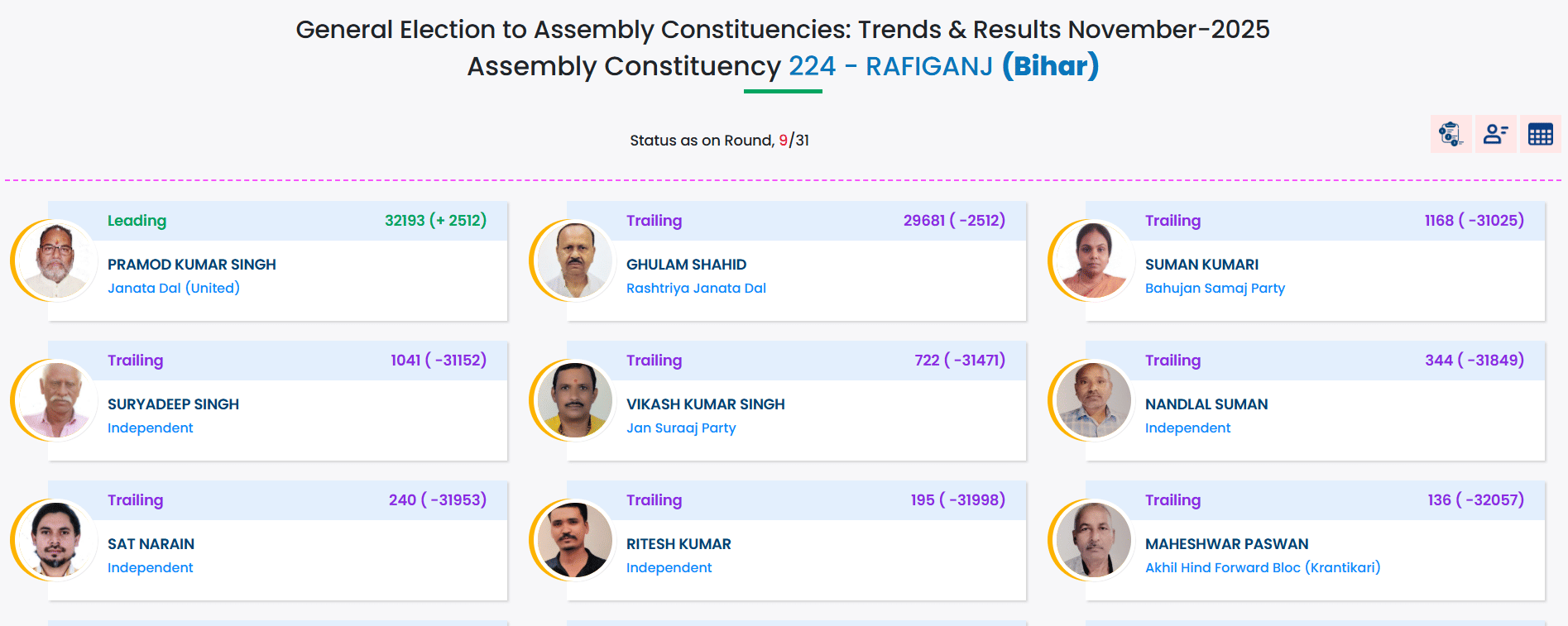Click Suryadeep Singh's candidate photo
The image size is (1568, 626).
(x=55, y=400)
